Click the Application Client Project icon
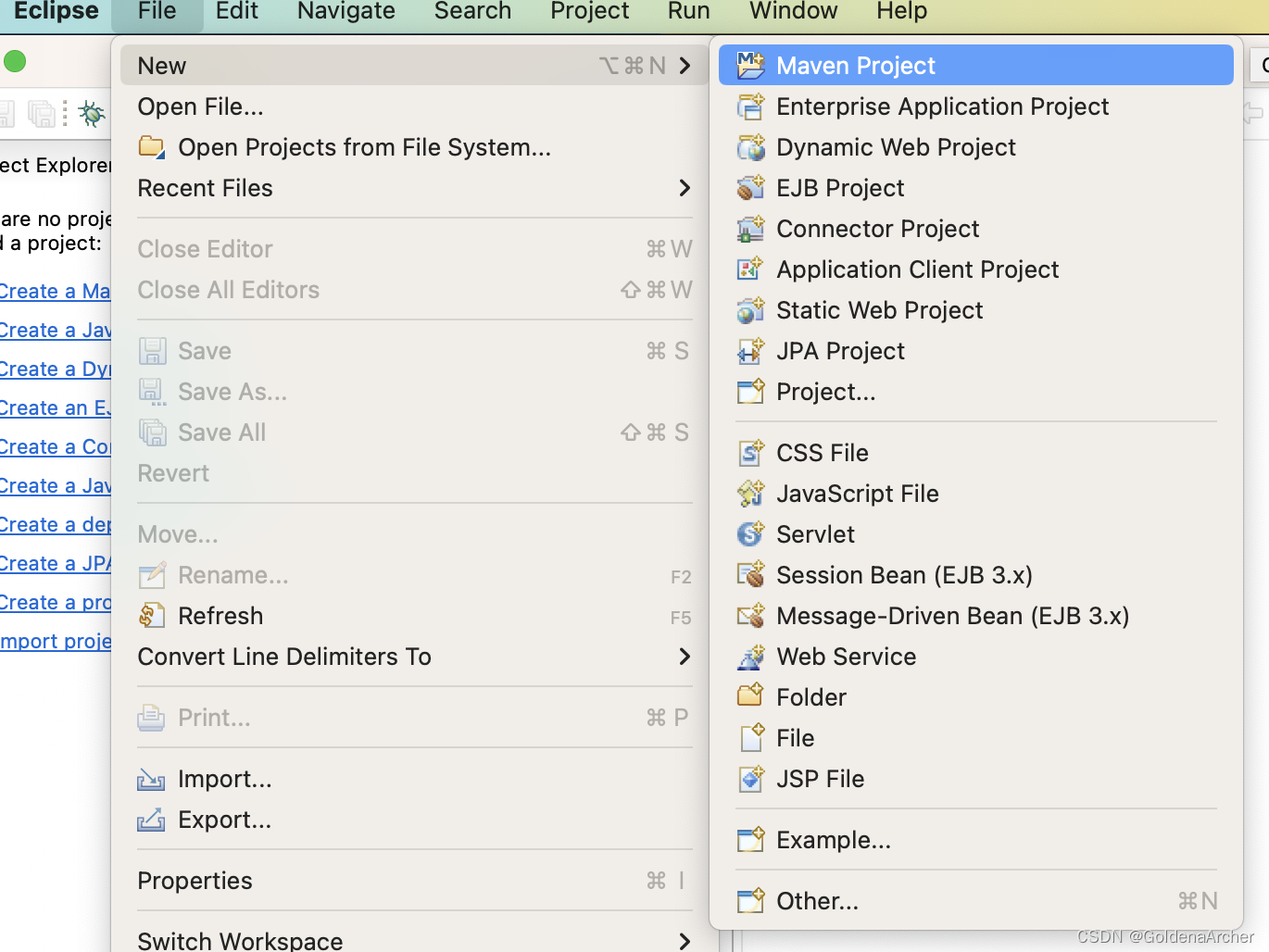This screenshot has width=1269, height=952. [750, 269]
